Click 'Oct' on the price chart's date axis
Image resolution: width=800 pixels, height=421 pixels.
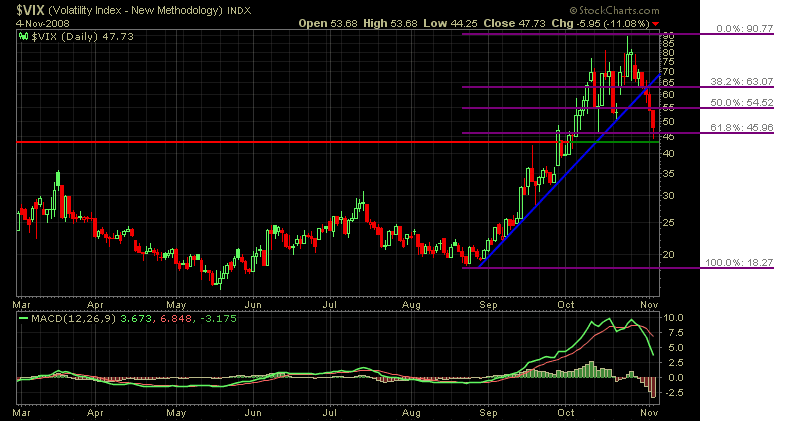pyautogui.click(x=565, y=305)
